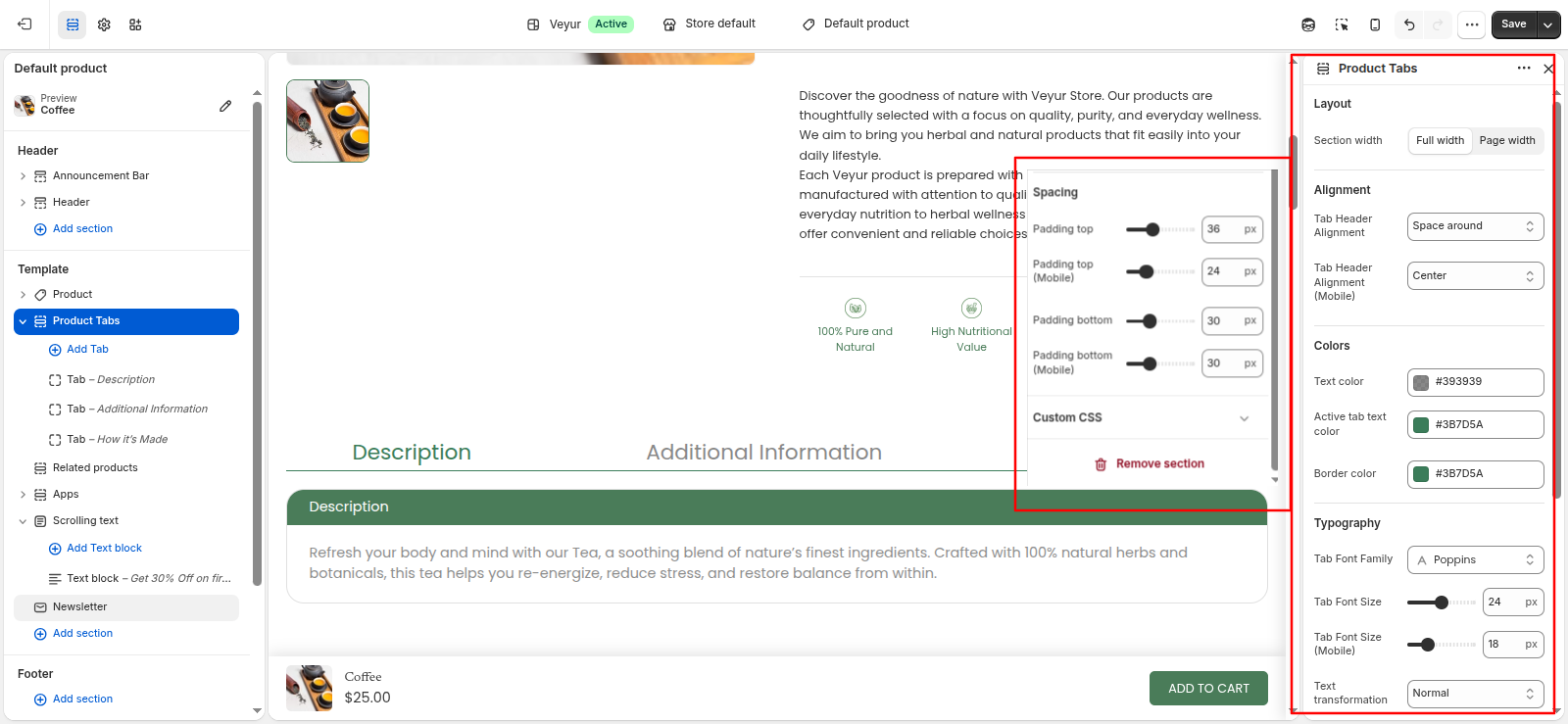Open the Save options dropdown arrow
Viewport: 1568px width, 724px height.
pyautogui.click(x=1548, y=24)
